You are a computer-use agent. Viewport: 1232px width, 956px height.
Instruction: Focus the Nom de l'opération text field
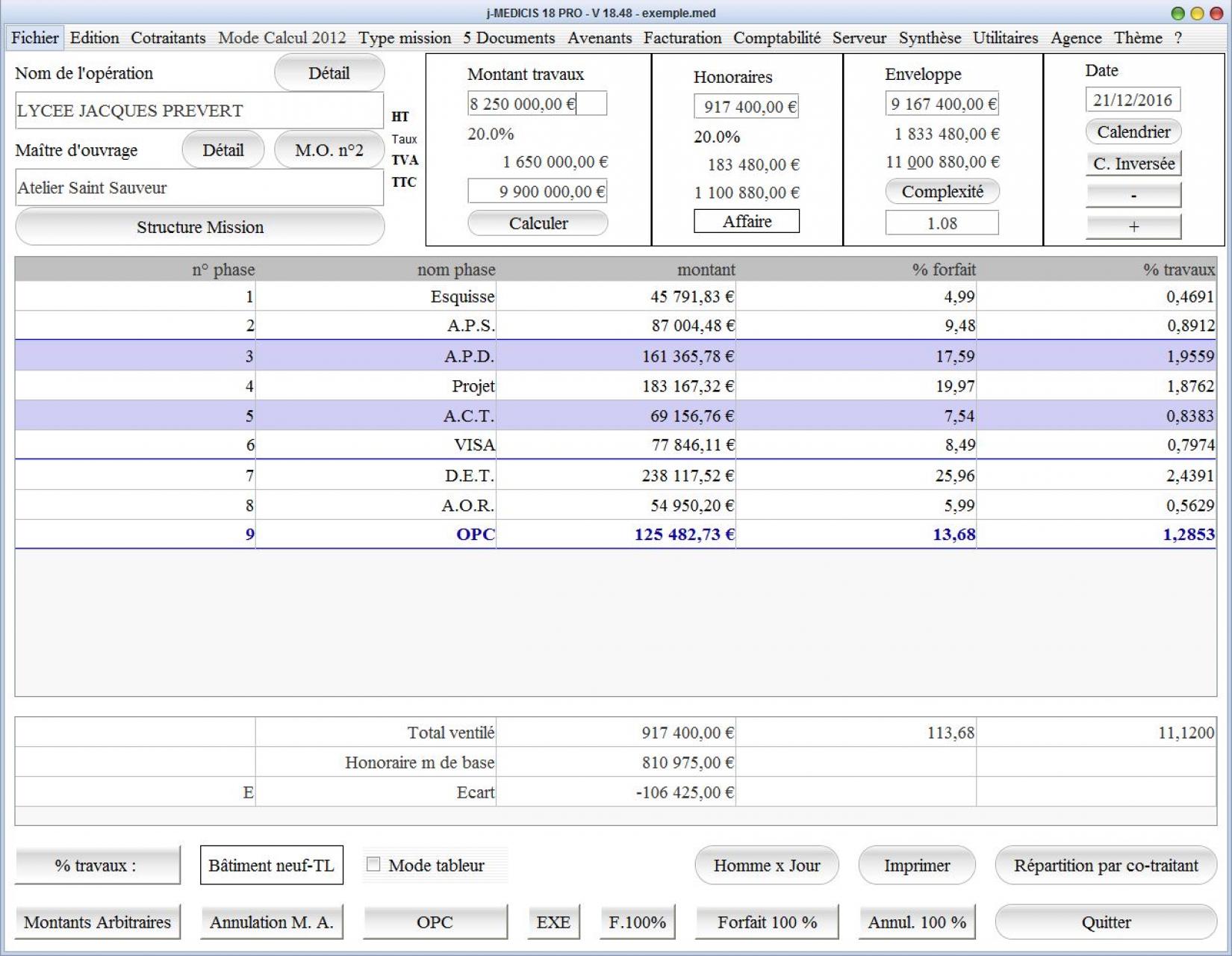pos(199,111)
